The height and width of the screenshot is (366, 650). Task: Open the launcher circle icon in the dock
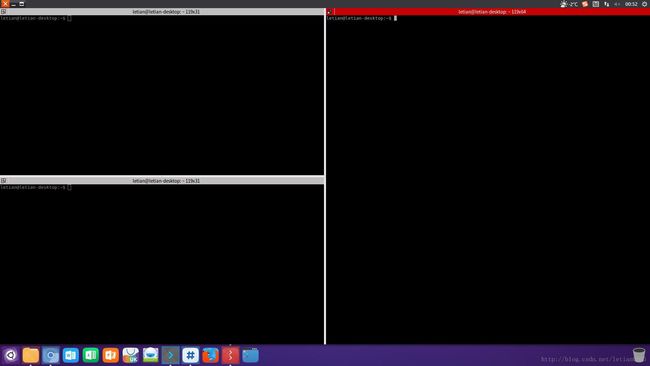pos(11,355)
